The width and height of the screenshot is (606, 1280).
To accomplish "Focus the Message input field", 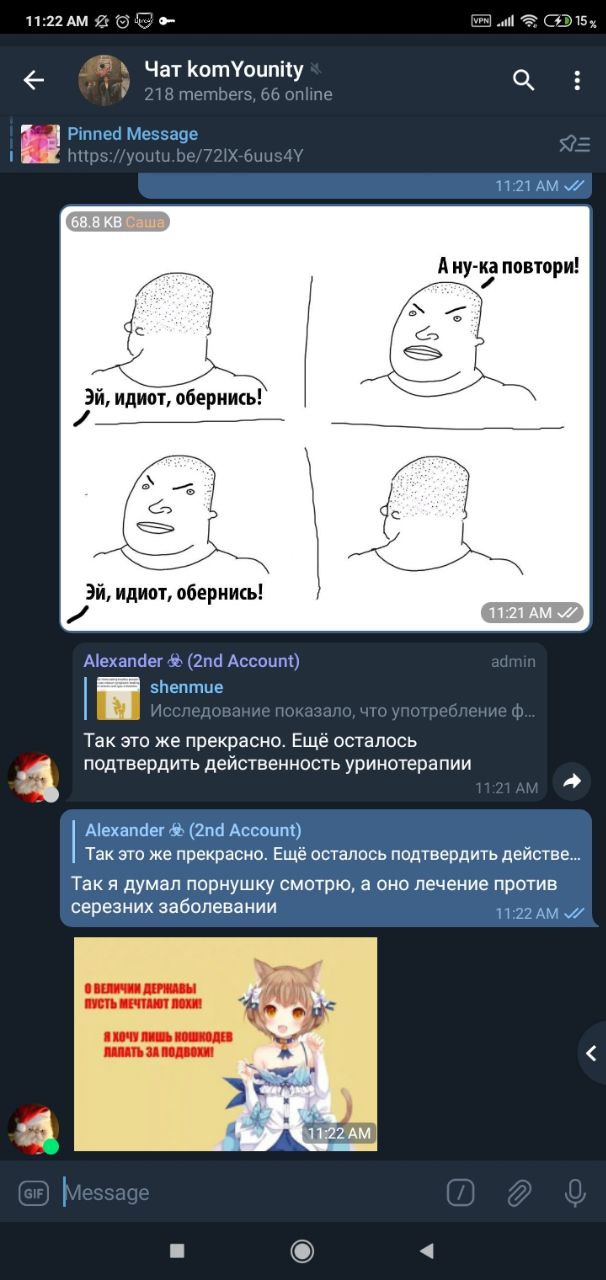I will [250, 1192].
